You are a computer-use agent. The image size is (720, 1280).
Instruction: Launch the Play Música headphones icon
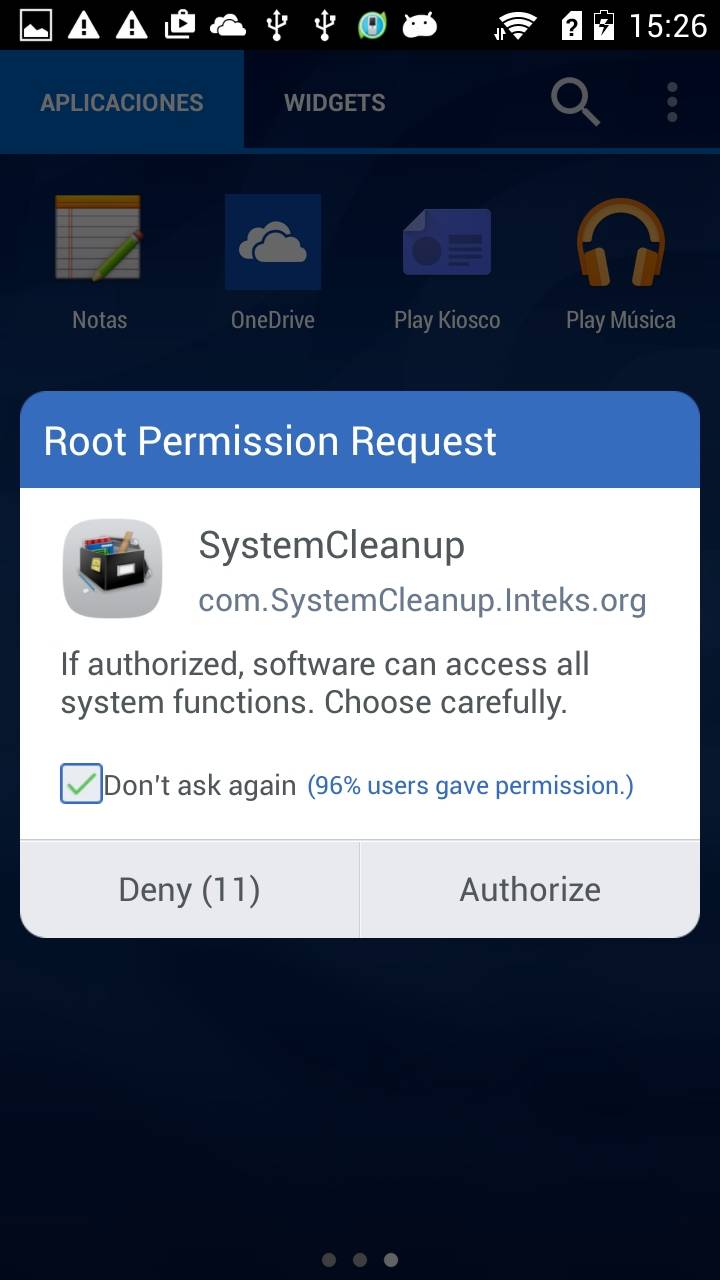[621, 242]
